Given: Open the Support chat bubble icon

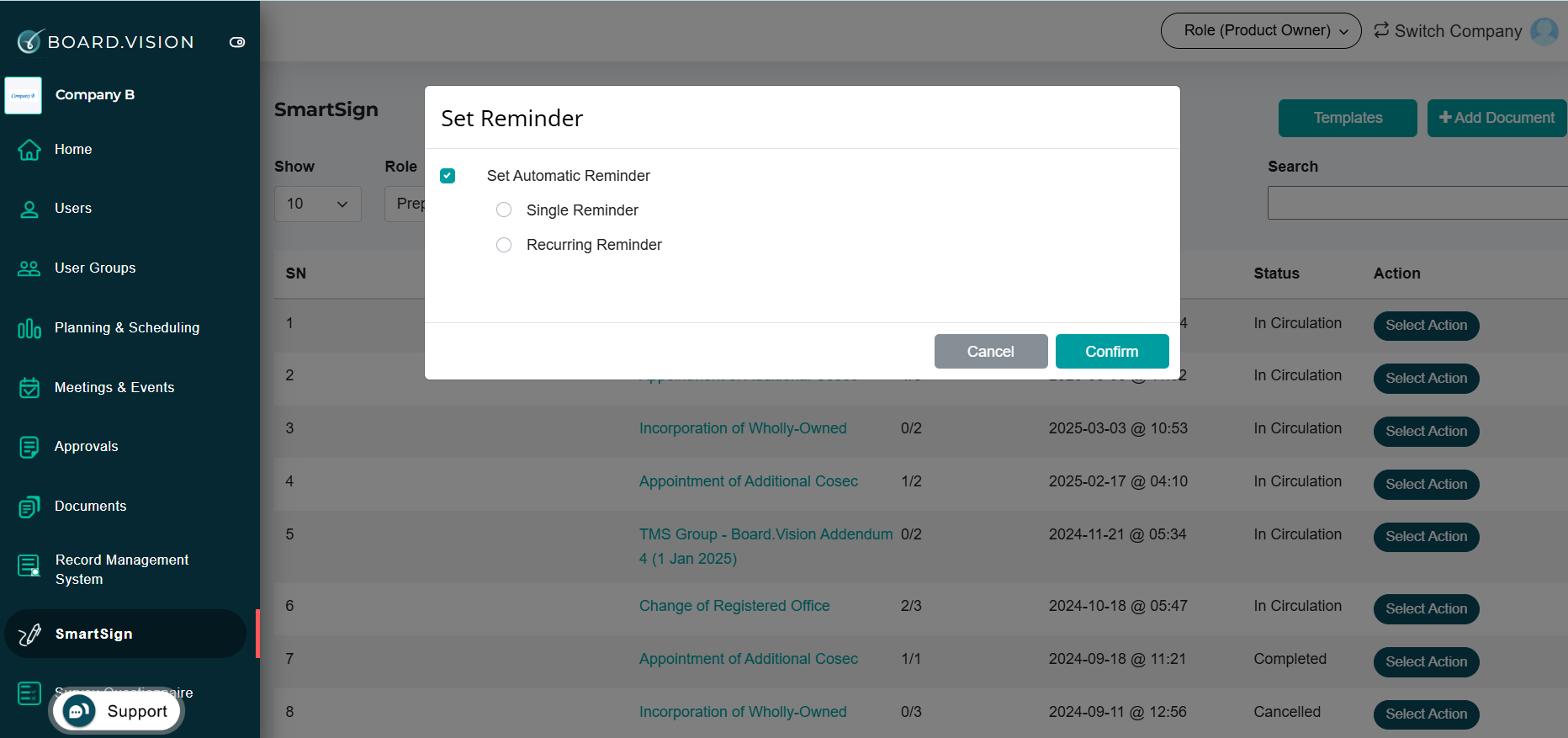Looking at the screenshot, I should point(79,712).
